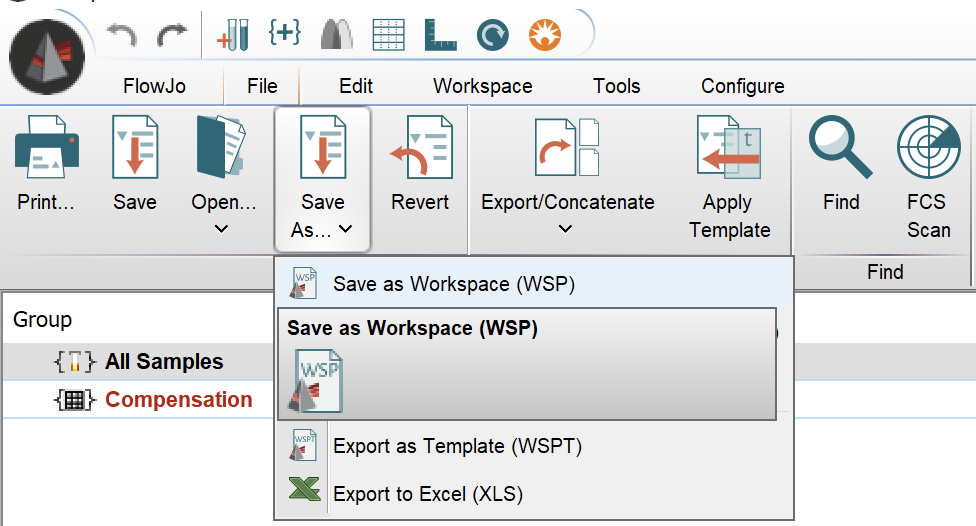The width and height of the screenshot is (976, 526).
Task: Click the FCS Scan label
Action: [928, 216]
